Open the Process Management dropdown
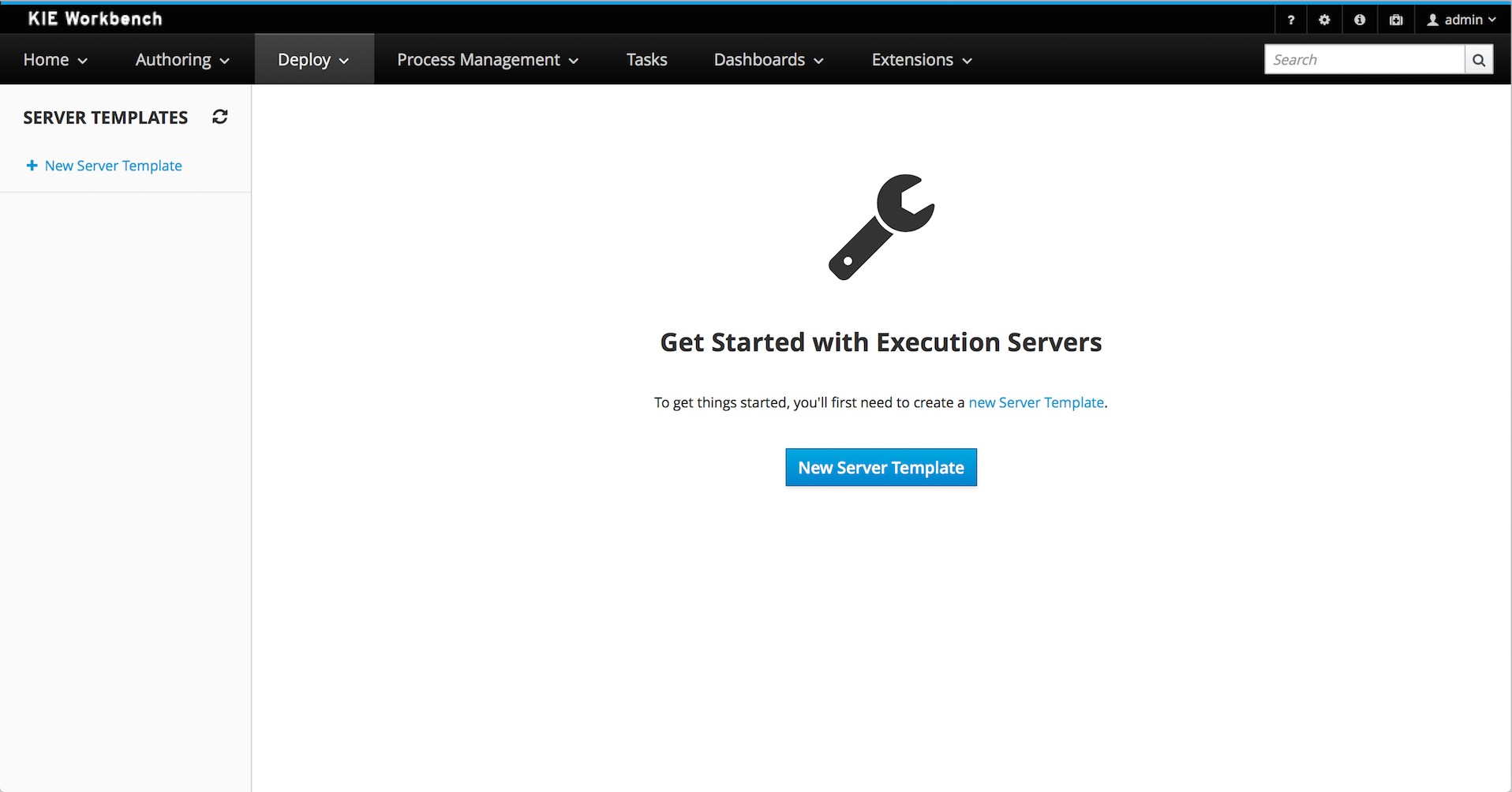 tap(488, 60)
